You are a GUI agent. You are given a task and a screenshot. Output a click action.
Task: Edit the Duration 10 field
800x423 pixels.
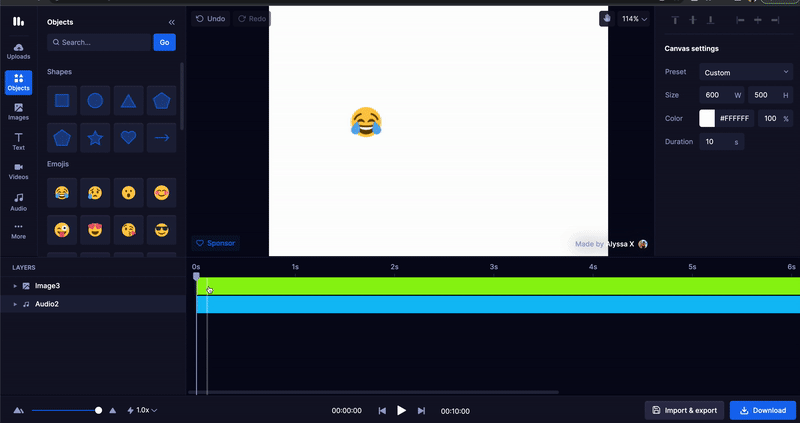coord(721,142)
